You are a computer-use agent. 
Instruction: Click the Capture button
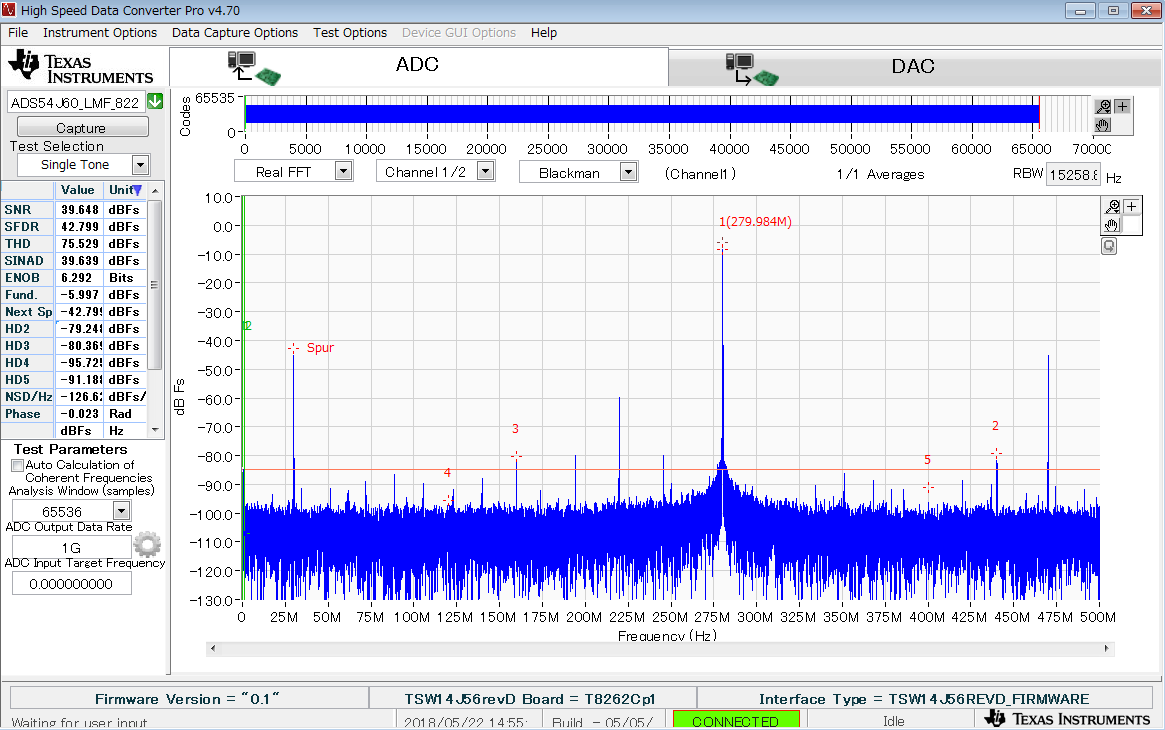click(82, 127)
